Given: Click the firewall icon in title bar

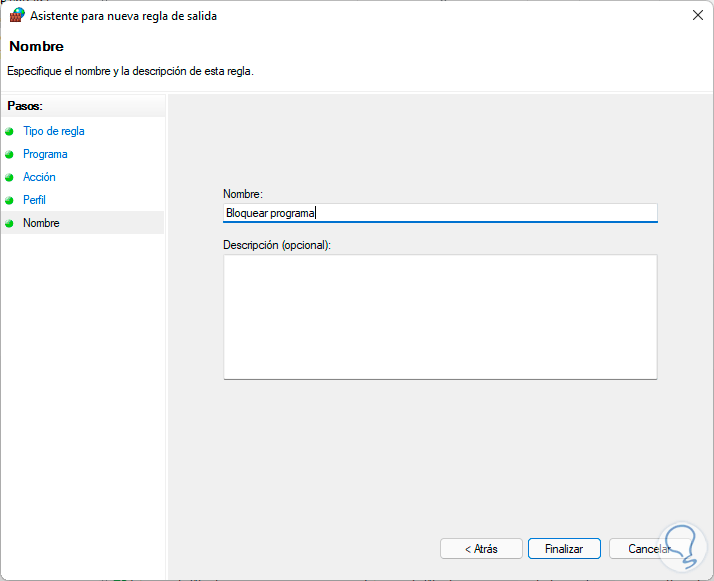Looking at the screenshot, I should click(x=17, y=16).
